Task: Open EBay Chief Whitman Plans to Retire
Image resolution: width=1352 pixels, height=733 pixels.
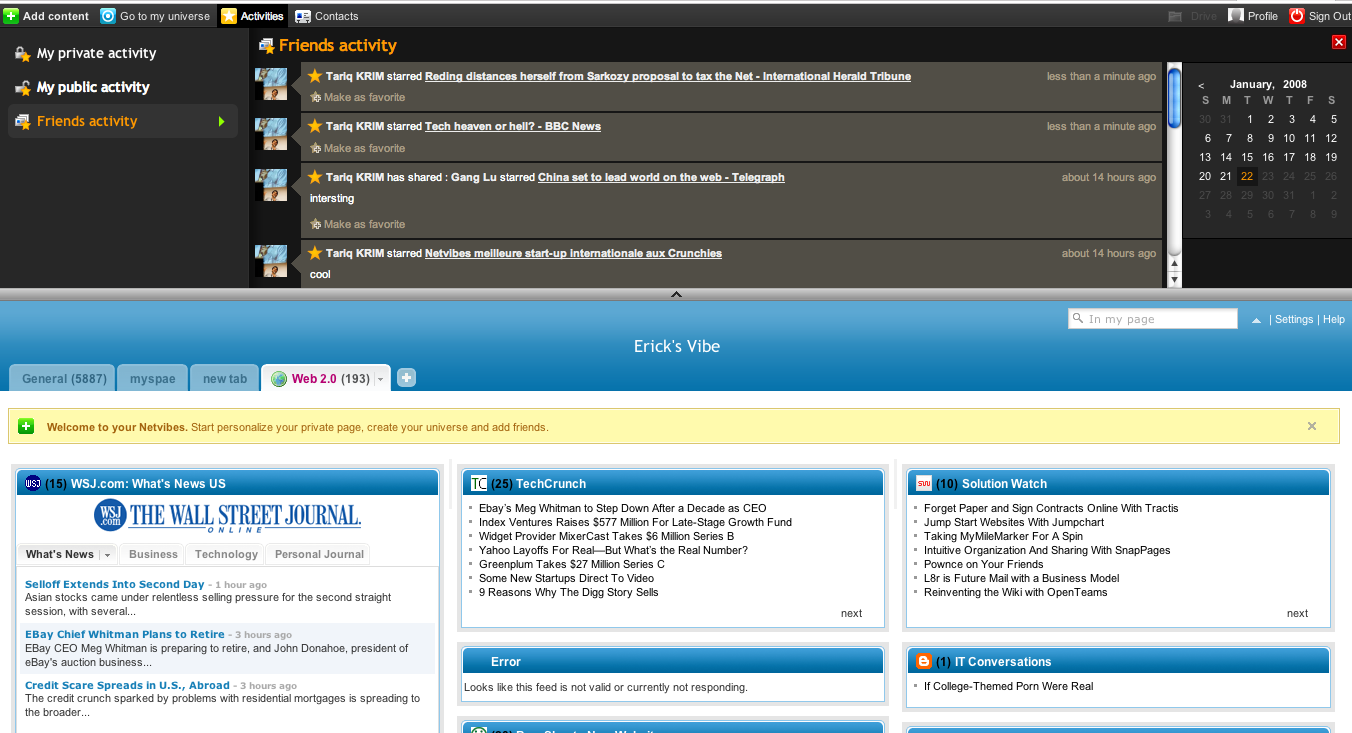Action: pyautogui.click(x=125, y=634)
